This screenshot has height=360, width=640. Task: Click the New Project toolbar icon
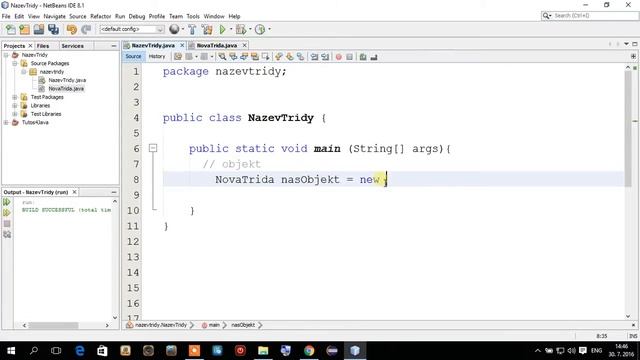click(x=24, y=29)
